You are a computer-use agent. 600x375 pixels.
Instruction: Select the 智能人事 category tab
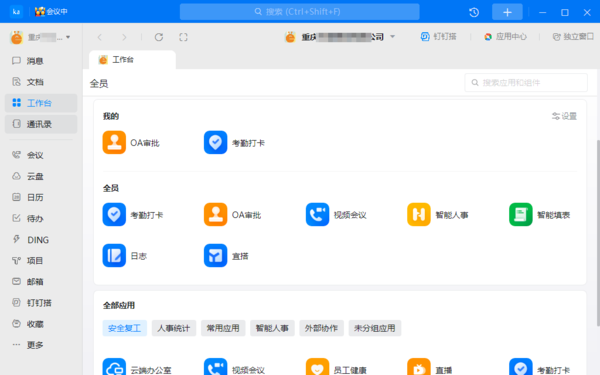point(272,328)
